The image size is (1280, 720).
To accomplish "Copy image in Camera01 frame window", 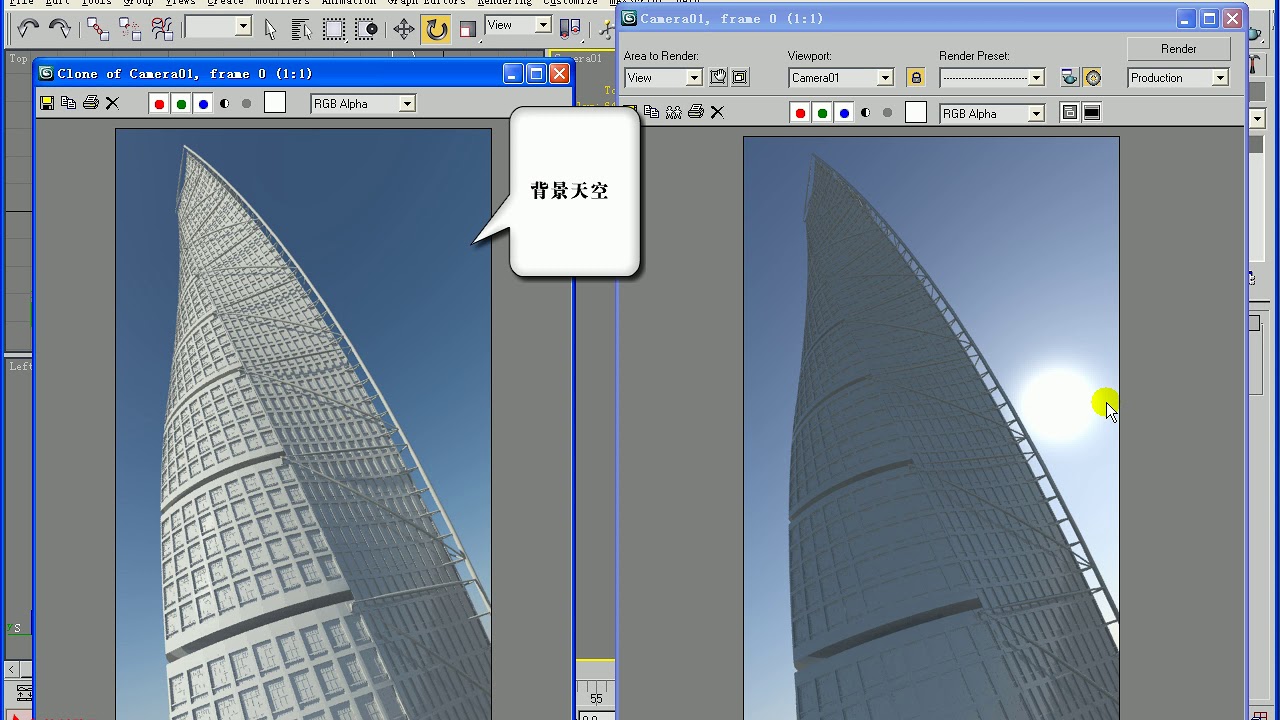I will (x=651, y=112).
